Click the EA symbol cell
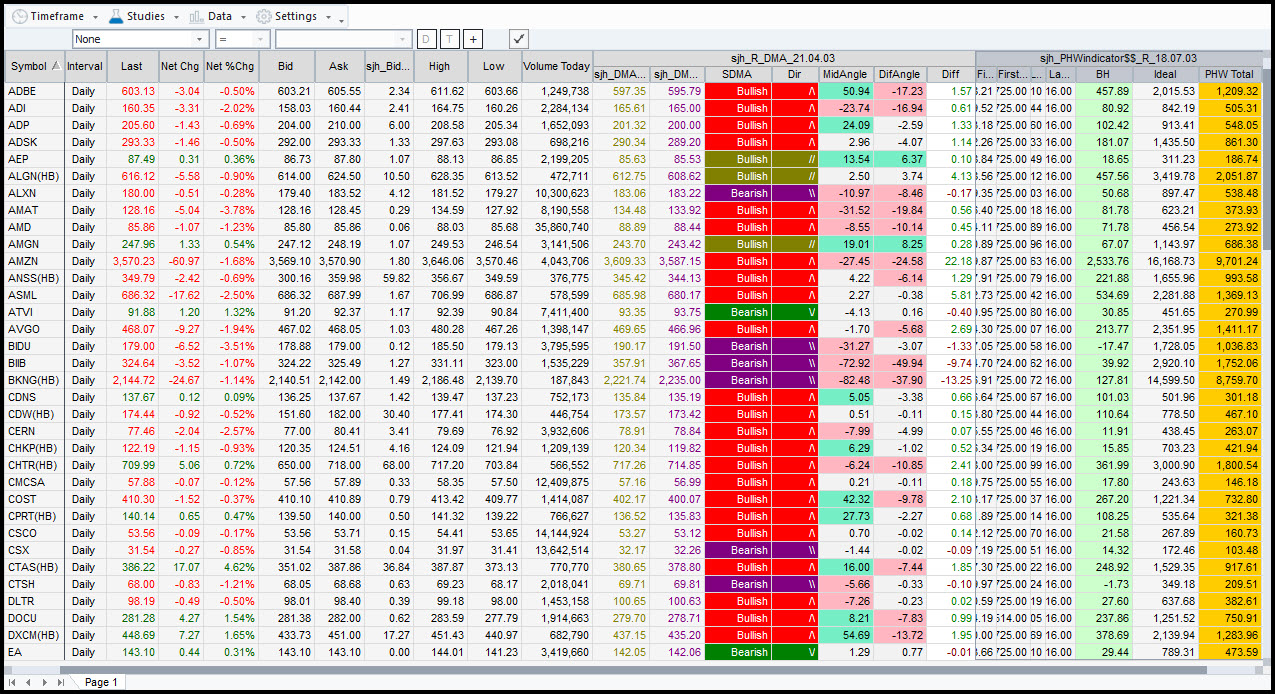Image resolution: width=1275 pixels, height=694 pixels. coord(35,652)
